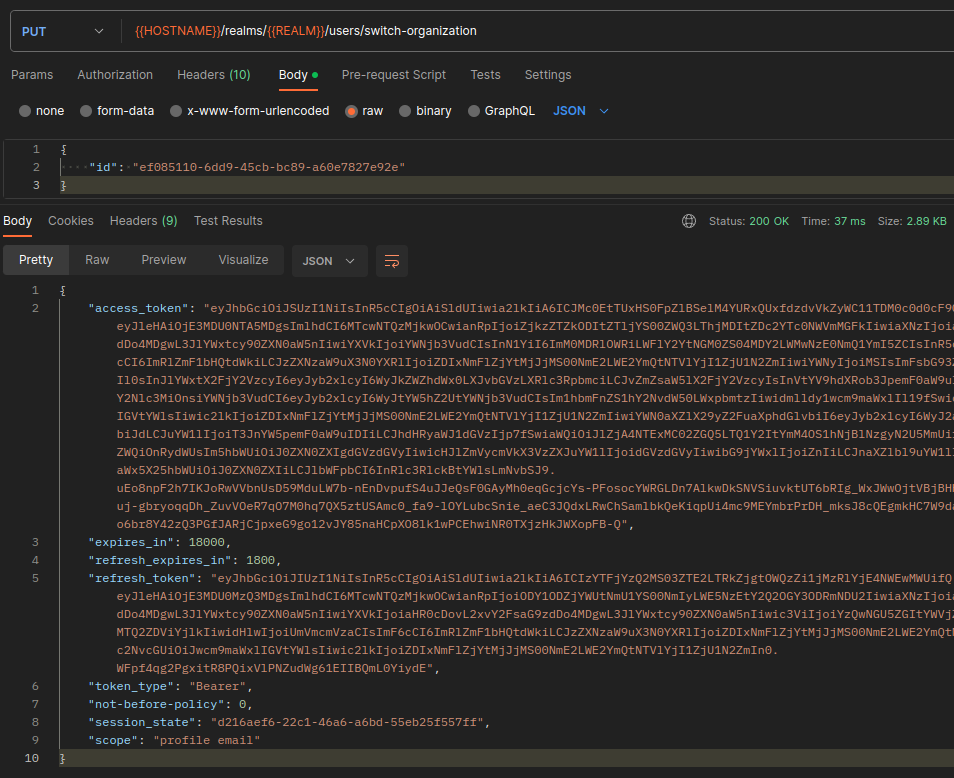Screen dimensions: 954x778
Task: Open the PUT method dropdown
Action: [x=62, y=31]
